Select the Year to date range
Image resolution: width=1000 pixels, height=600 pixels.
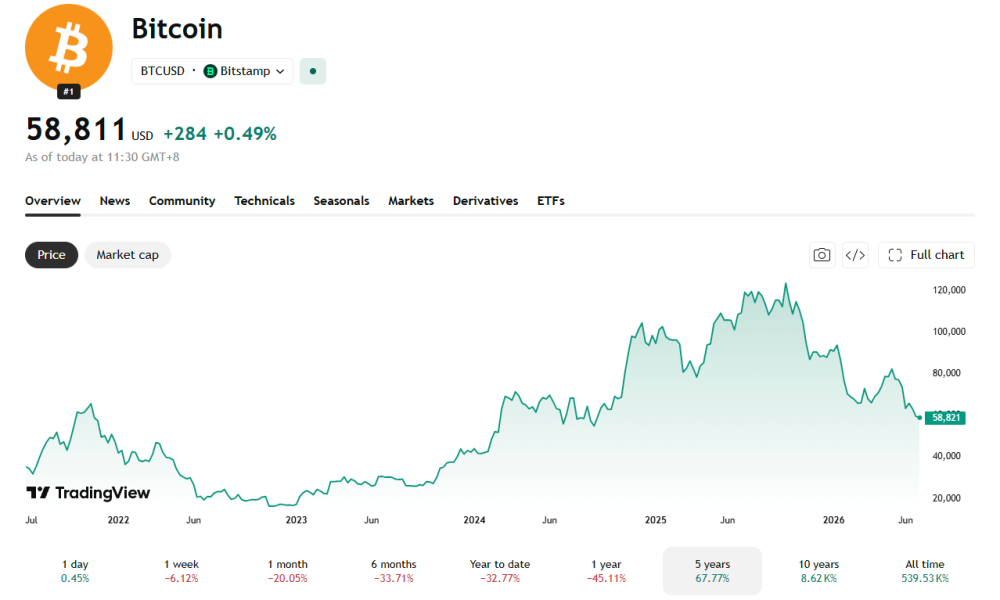(500, 571)
